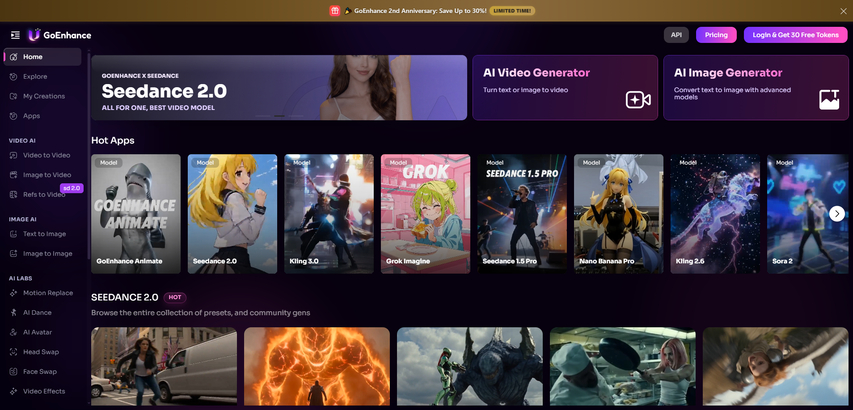Open Apps in the sidebar
Viewport: 853px width, 410px height.
42,116
